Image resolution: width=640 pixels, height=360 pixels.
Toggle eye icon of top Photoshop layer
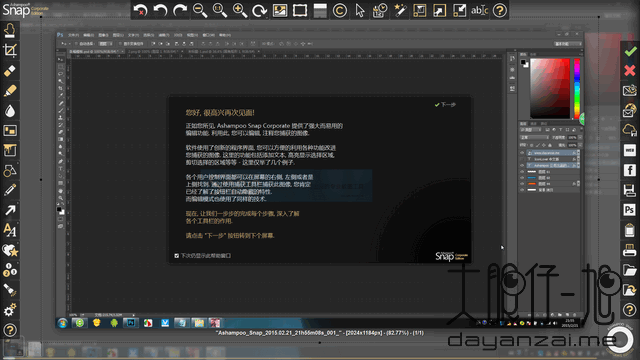522,153
